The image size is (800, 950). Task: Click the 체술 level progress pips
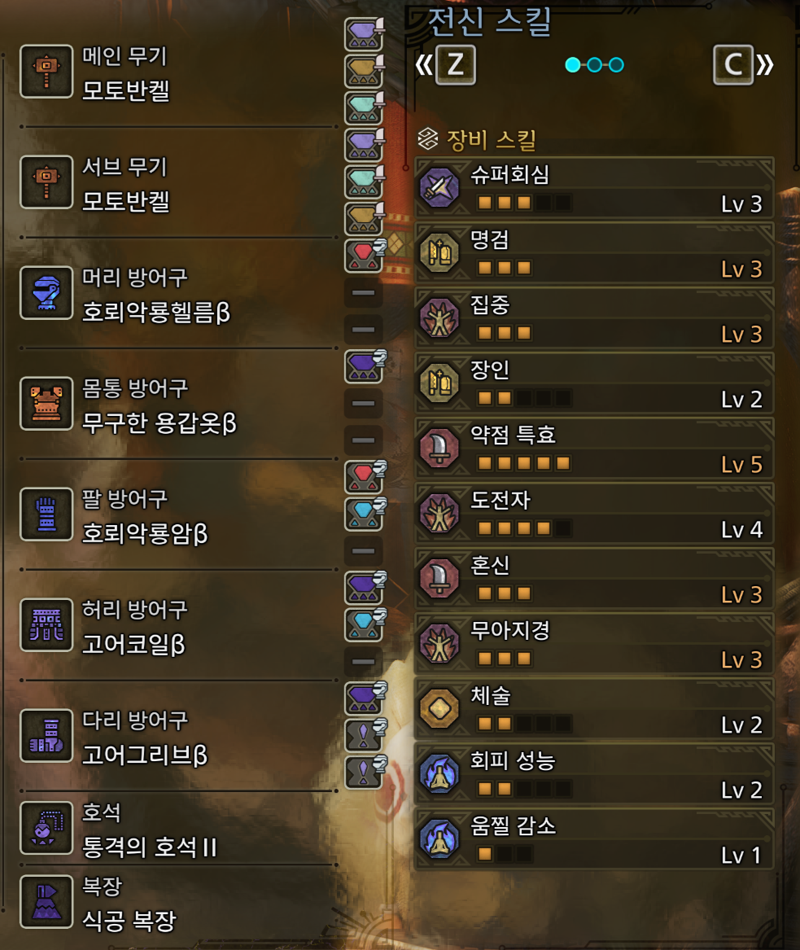[x=524, y=723]
